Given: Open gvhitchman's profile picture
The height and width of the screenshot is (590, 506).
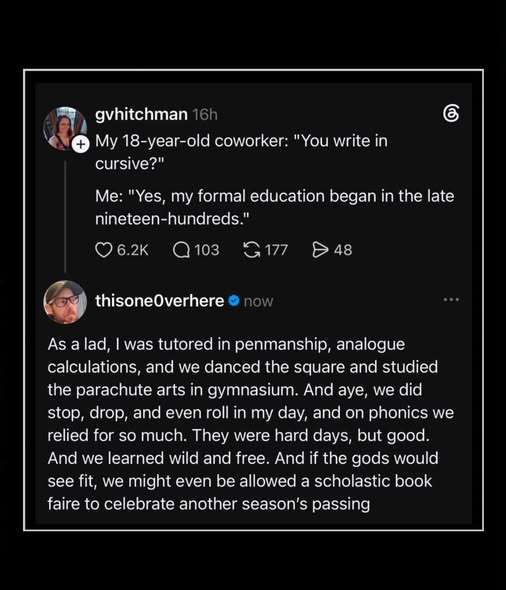Looking at the screenshot, I should tap(65, 128).
